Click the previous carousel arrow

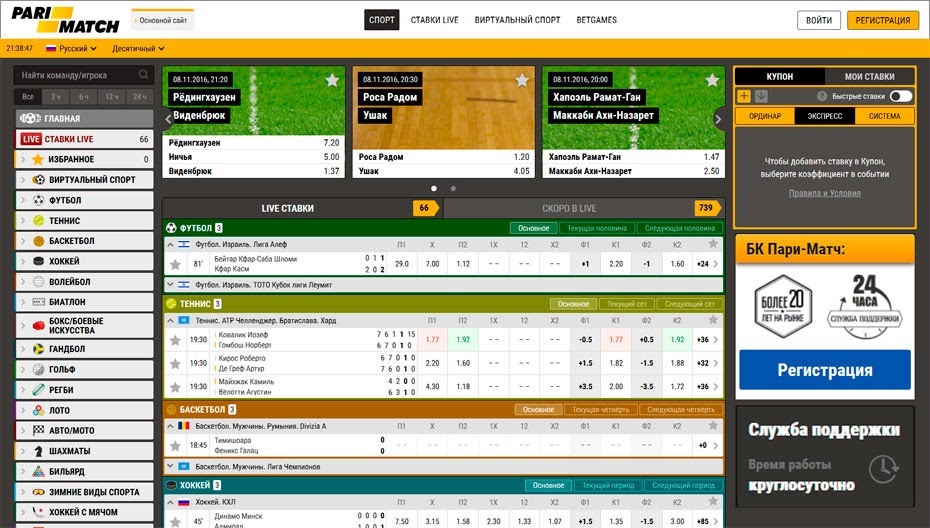(168, 119)
